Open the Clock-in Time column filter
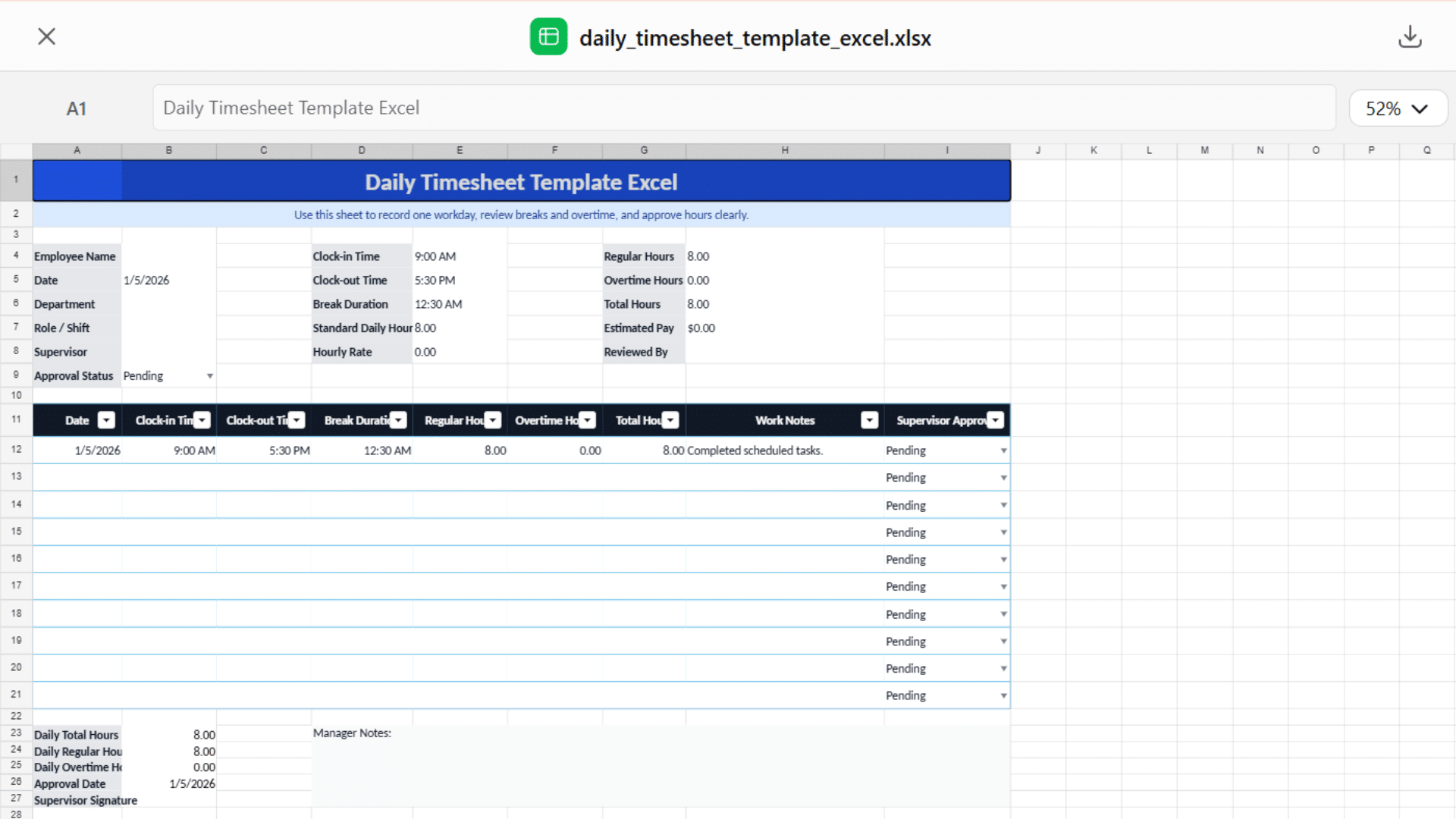The height and width of the screenshot is (819, 1456). tap(202, 420)
